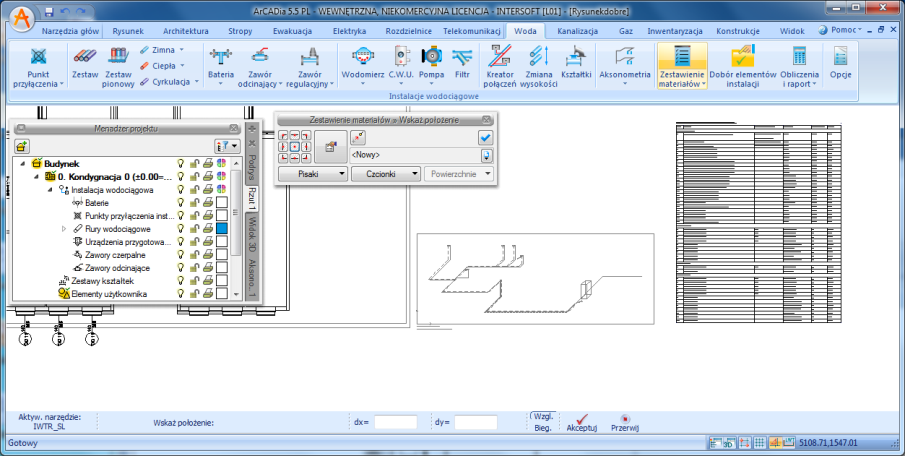Toggle the blue confirm checkmark in Zestawienie dialog
This screenshot has height=456, width=905.
click(x=485, y=137)
